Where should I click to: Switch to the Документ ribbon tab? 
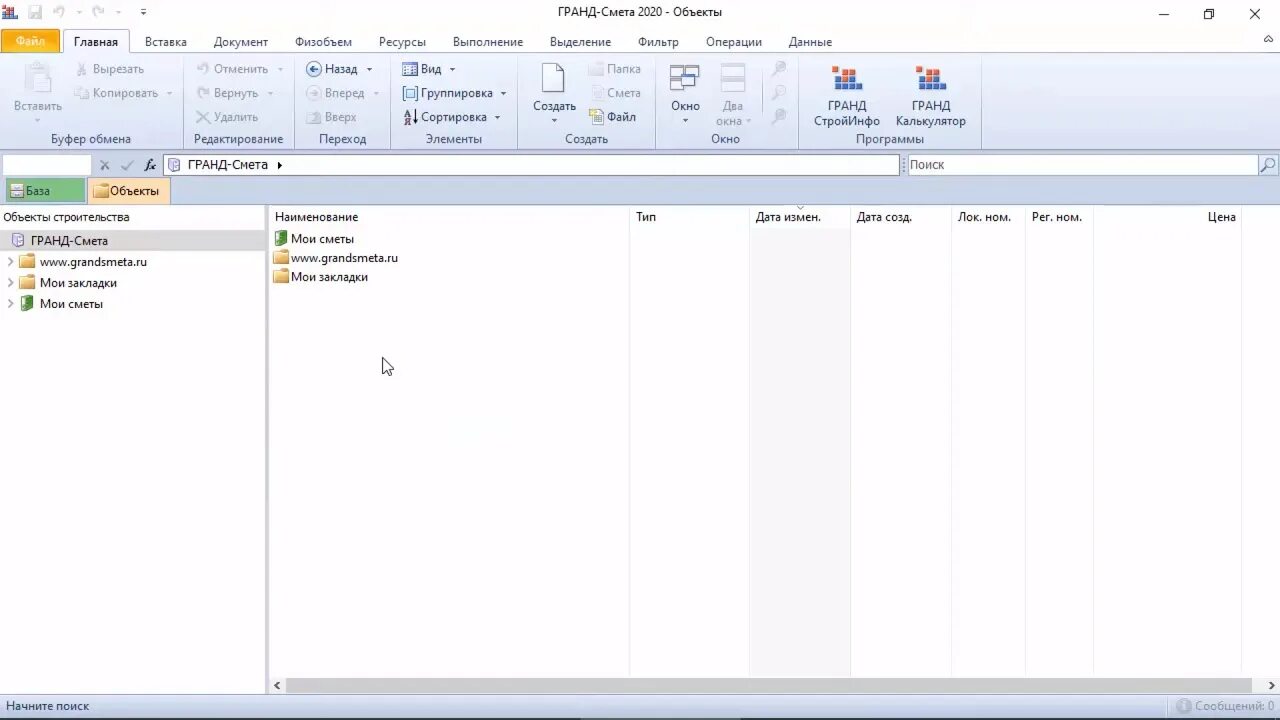pyautogui.click(x=241, y=42)
